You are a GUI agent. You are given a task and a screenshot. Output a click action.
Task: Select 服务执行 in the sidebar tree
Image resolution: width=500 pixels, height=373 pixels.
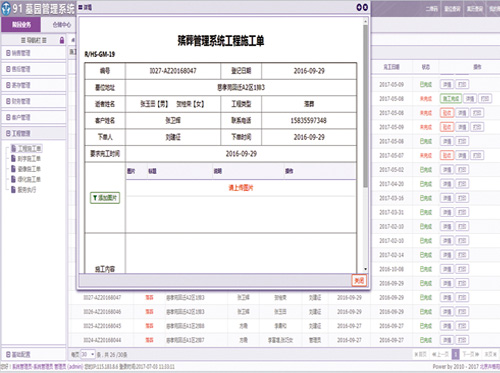24,190
